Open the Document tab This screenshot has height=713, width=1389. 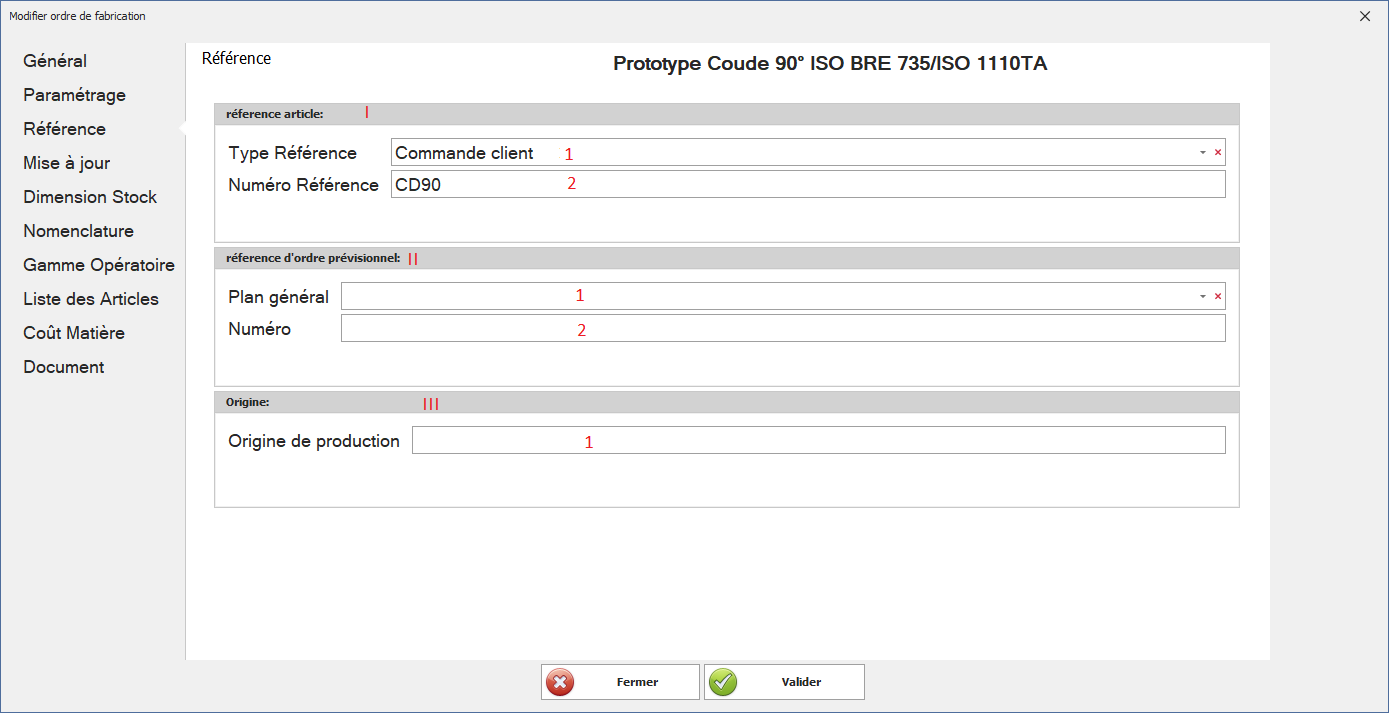[64, 367]
